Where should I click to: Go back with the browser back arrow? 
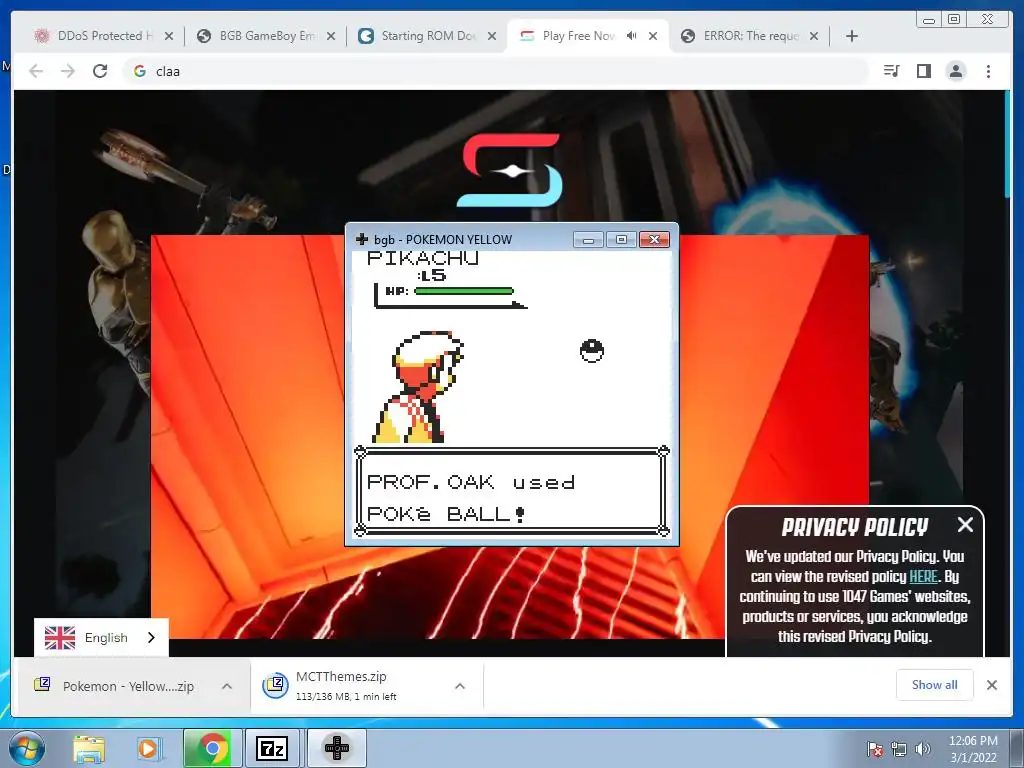click(36, 71)
